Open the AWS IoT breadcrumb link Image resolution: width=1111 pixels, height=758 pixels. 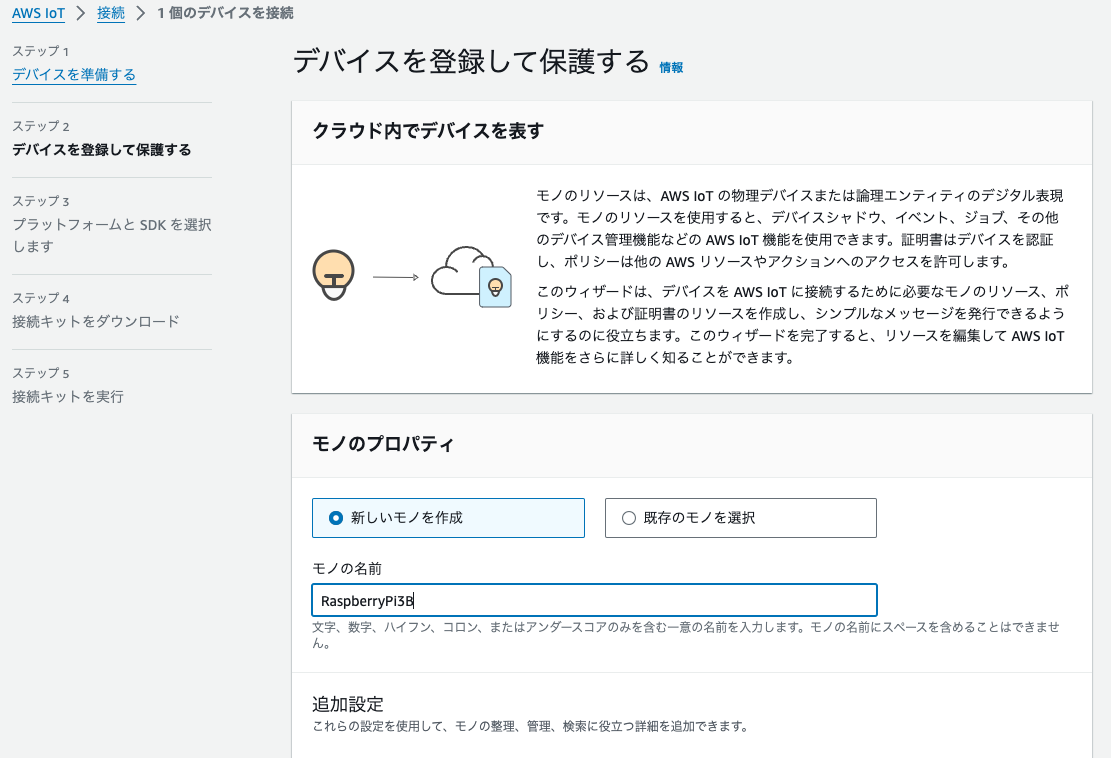38,13
